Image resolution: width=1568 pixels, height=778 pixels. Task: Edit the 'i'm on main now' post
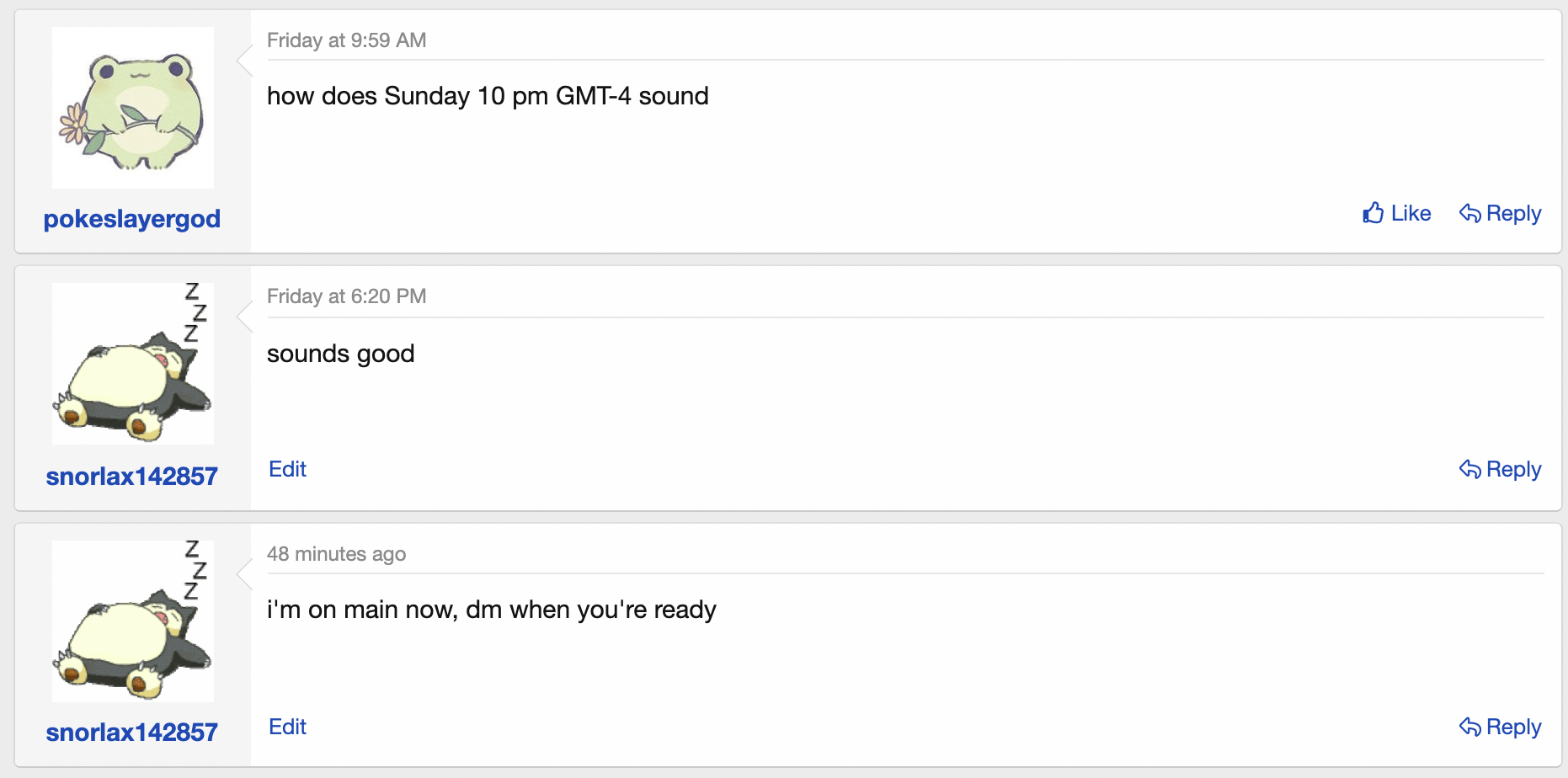(287, 727)
